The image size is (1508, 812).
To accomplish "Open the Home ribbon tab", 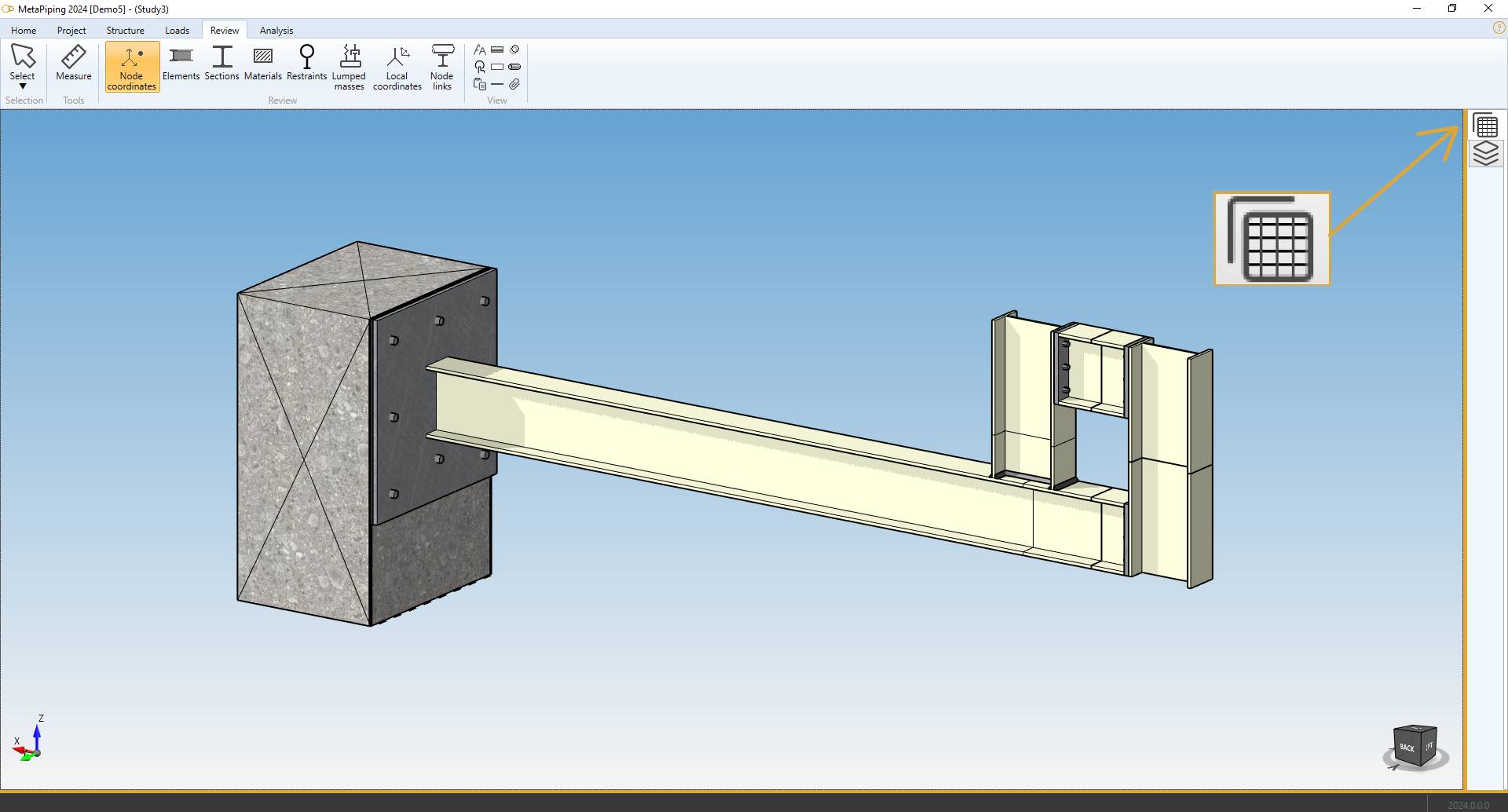I will (x=24, y=30).
